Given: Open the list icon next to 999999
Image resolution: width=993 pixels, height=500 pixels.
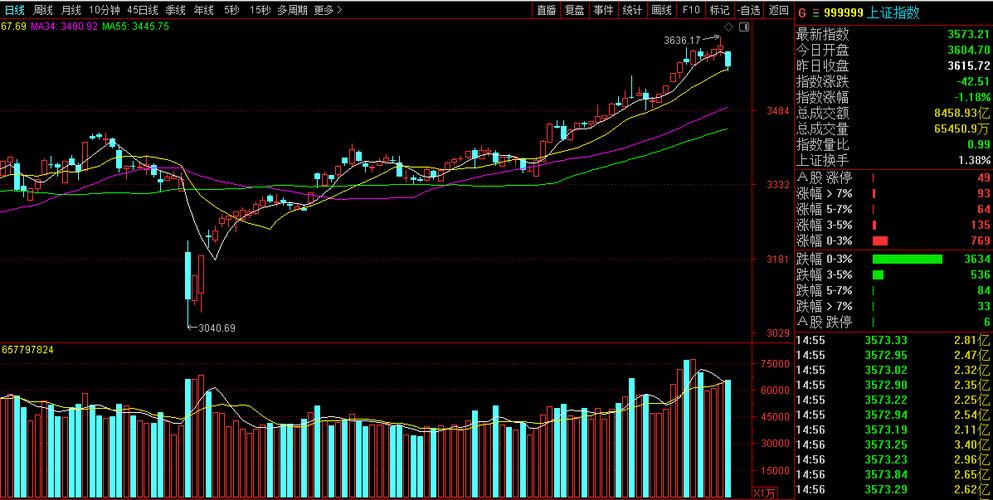Looking at the screenshot, I should pyautogui.click(x=813, y=12).
